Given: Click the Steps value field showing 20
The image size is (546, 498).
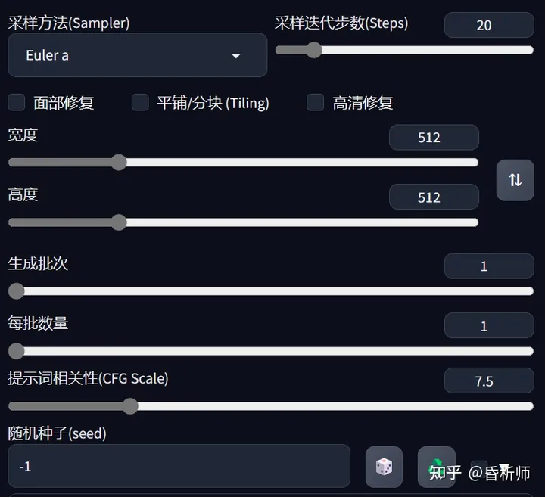Looking at the screenshot, I should click(489, 25).
